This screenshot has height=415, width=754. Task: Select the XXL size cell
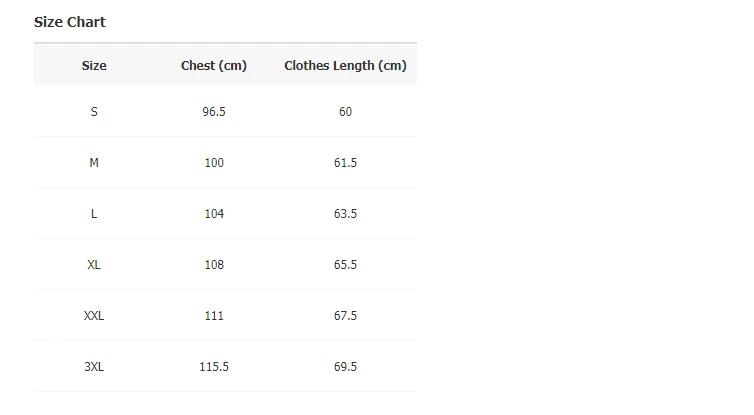(x=94, y=316)
